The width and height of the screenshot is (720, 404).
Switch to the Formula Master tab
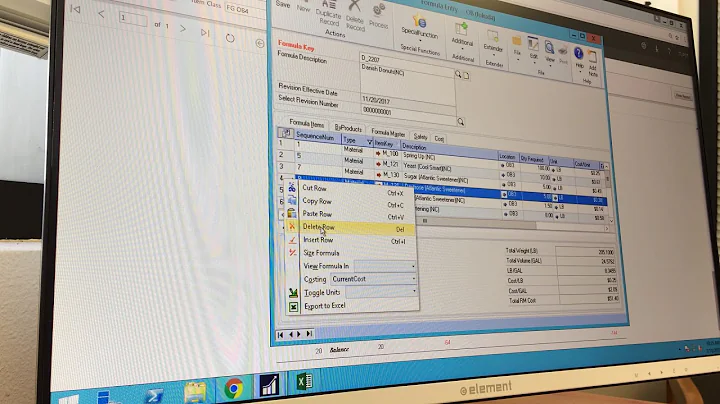tap(388, 133)
